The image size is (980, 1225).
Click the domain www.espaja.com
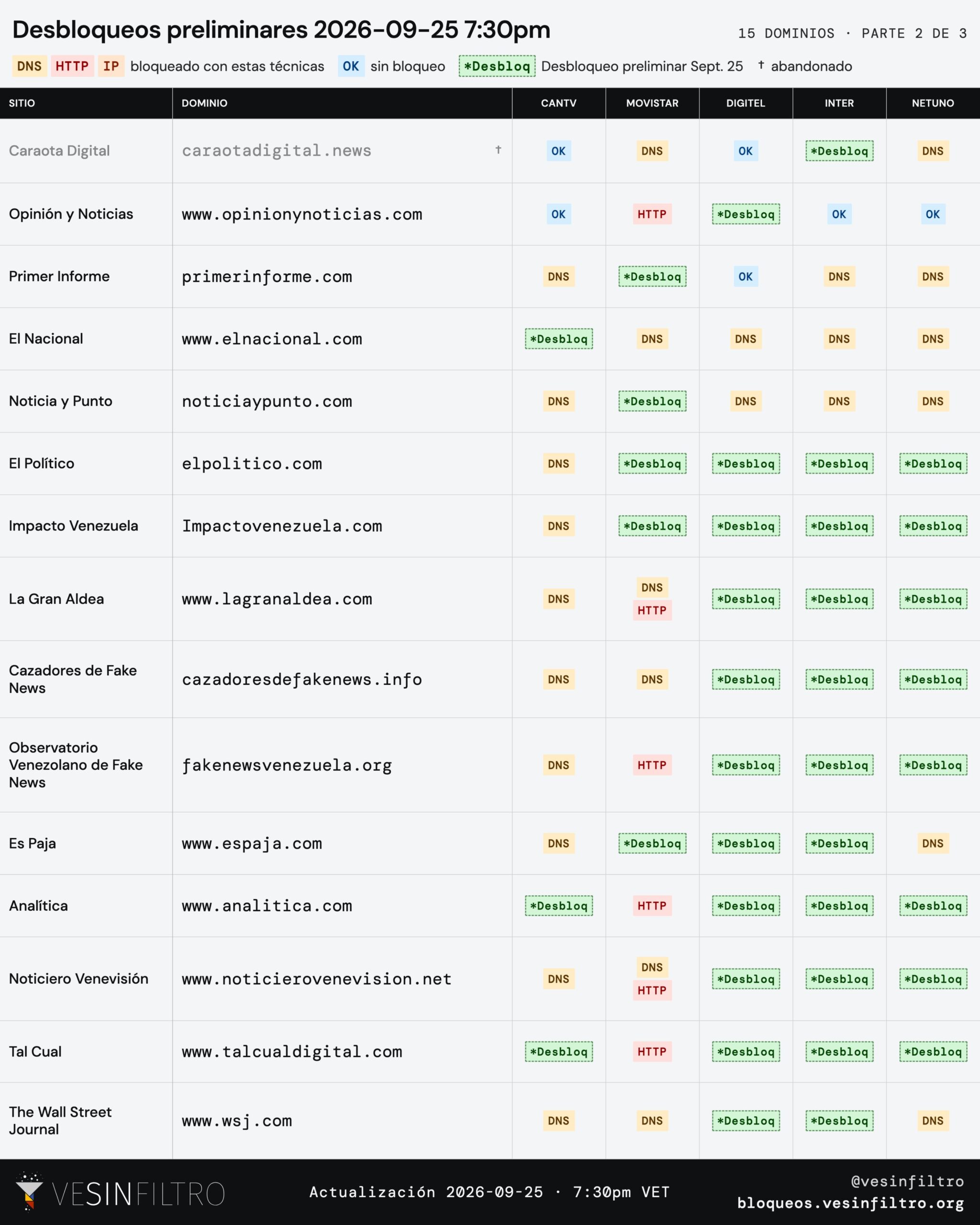point(252,844)
